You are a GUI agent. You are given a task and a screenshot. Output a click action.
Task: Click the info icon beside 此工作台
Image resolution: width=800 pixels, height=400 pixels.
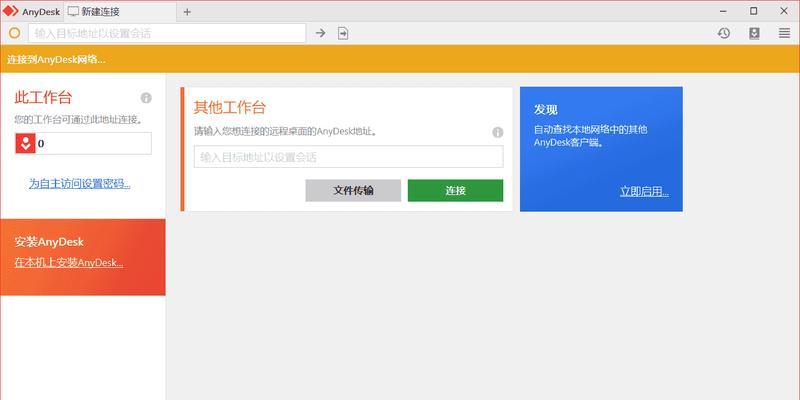146,98
